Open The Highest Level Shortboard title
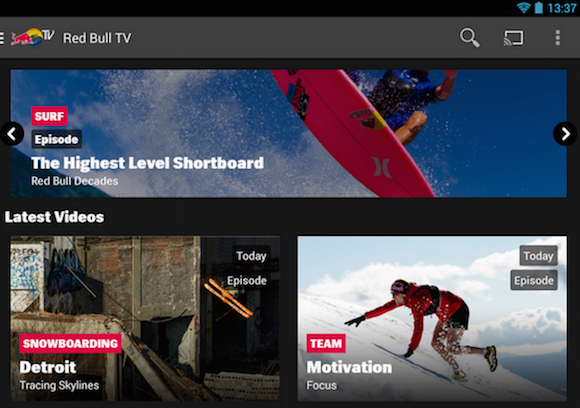The height and width of the screenshot is (408, 580). (x=147, y=163)
